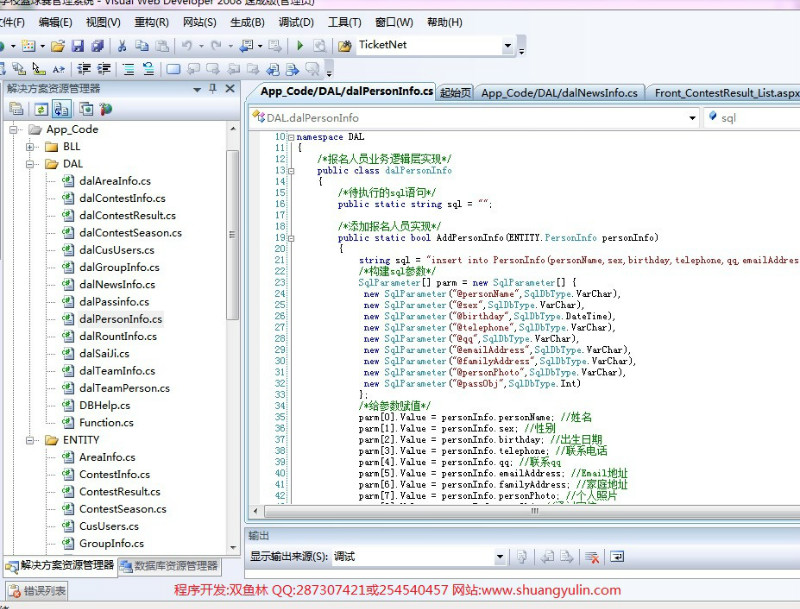Click the folder icon left of TicketNet
The height and width of the screenshot is (609, 800).
pyautogui.click(x=345, y=46)
